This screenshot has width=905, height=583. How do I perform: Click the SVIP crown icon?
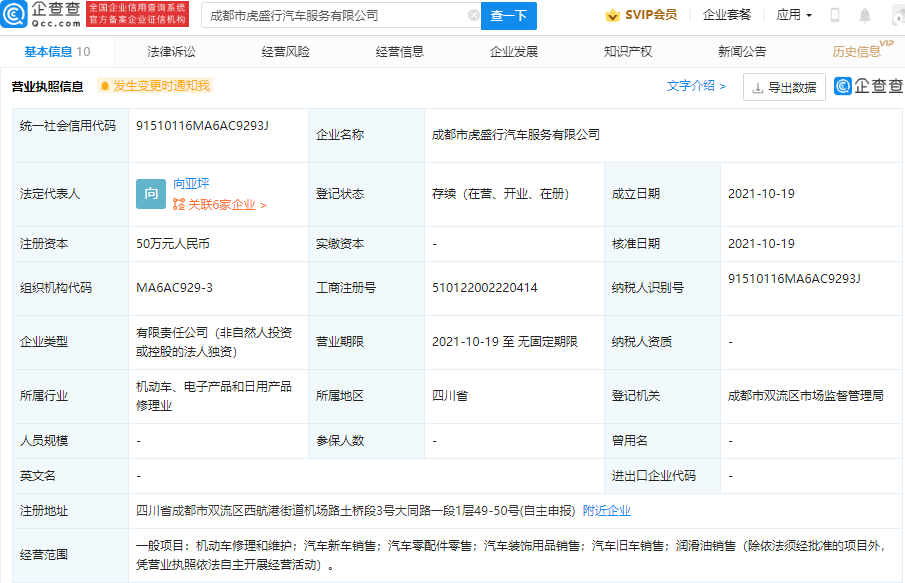[x=611, y=16]
